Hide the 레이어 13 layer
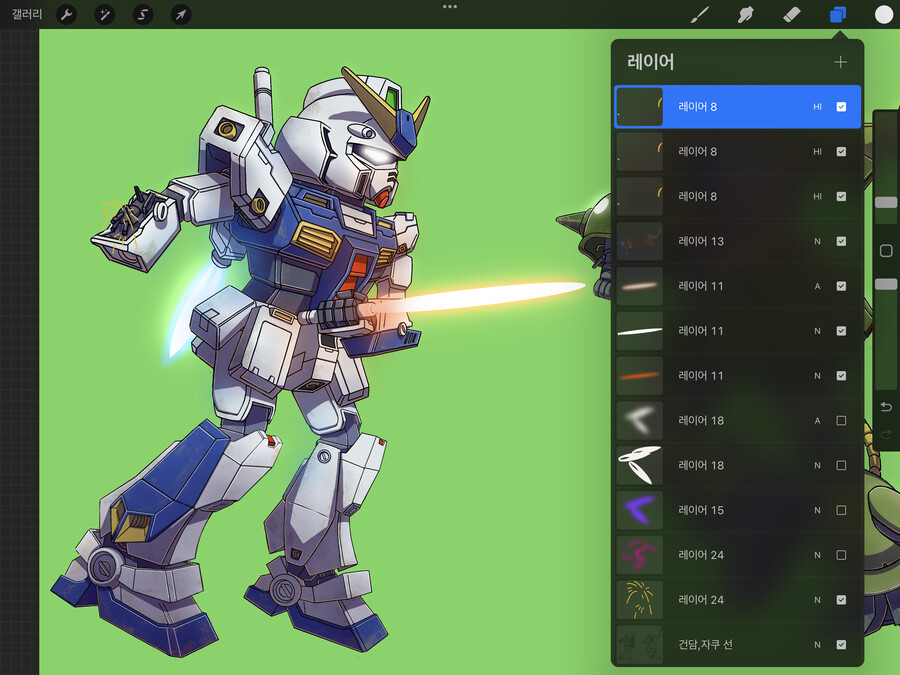The width and height of the screenshot is (900, 675). click(x=841, y=241)
